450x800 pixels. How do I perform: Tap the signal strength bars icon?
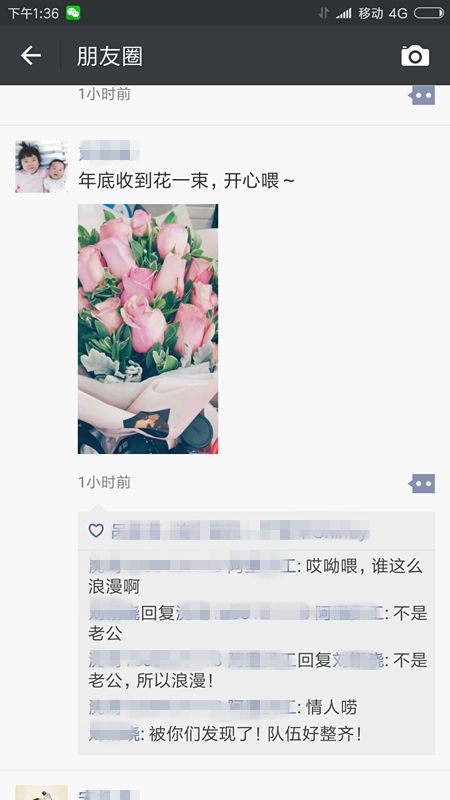(343, 13)
